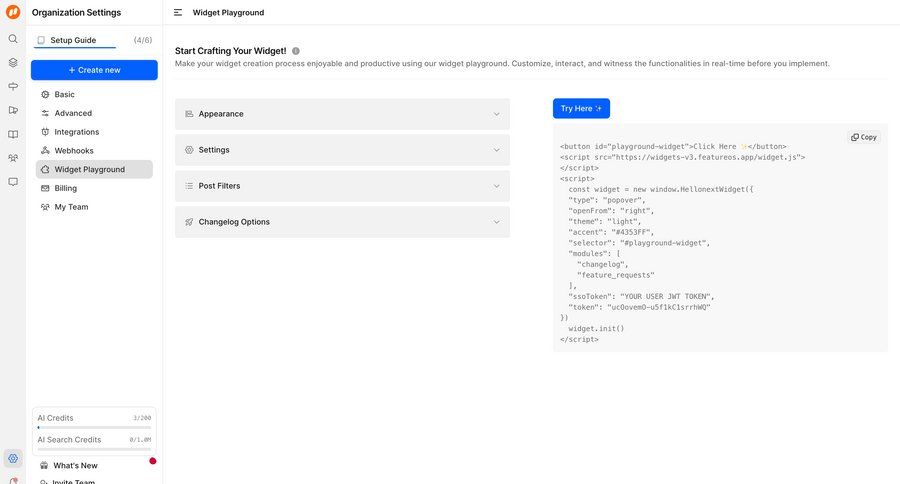Click the 0/1.0M search credits value

[x=140, y=440]
